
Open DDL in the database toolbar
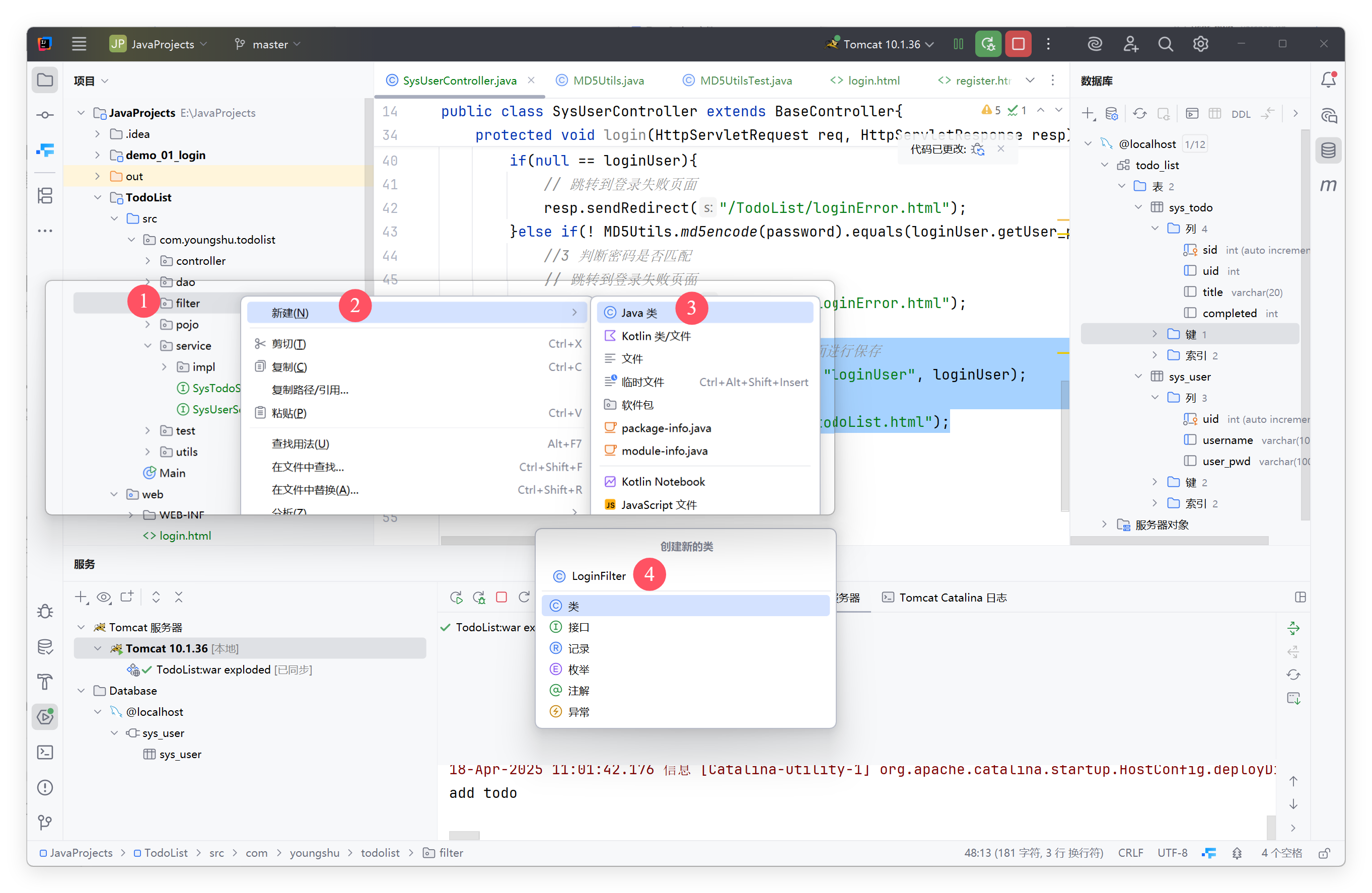pos(1240,114)
